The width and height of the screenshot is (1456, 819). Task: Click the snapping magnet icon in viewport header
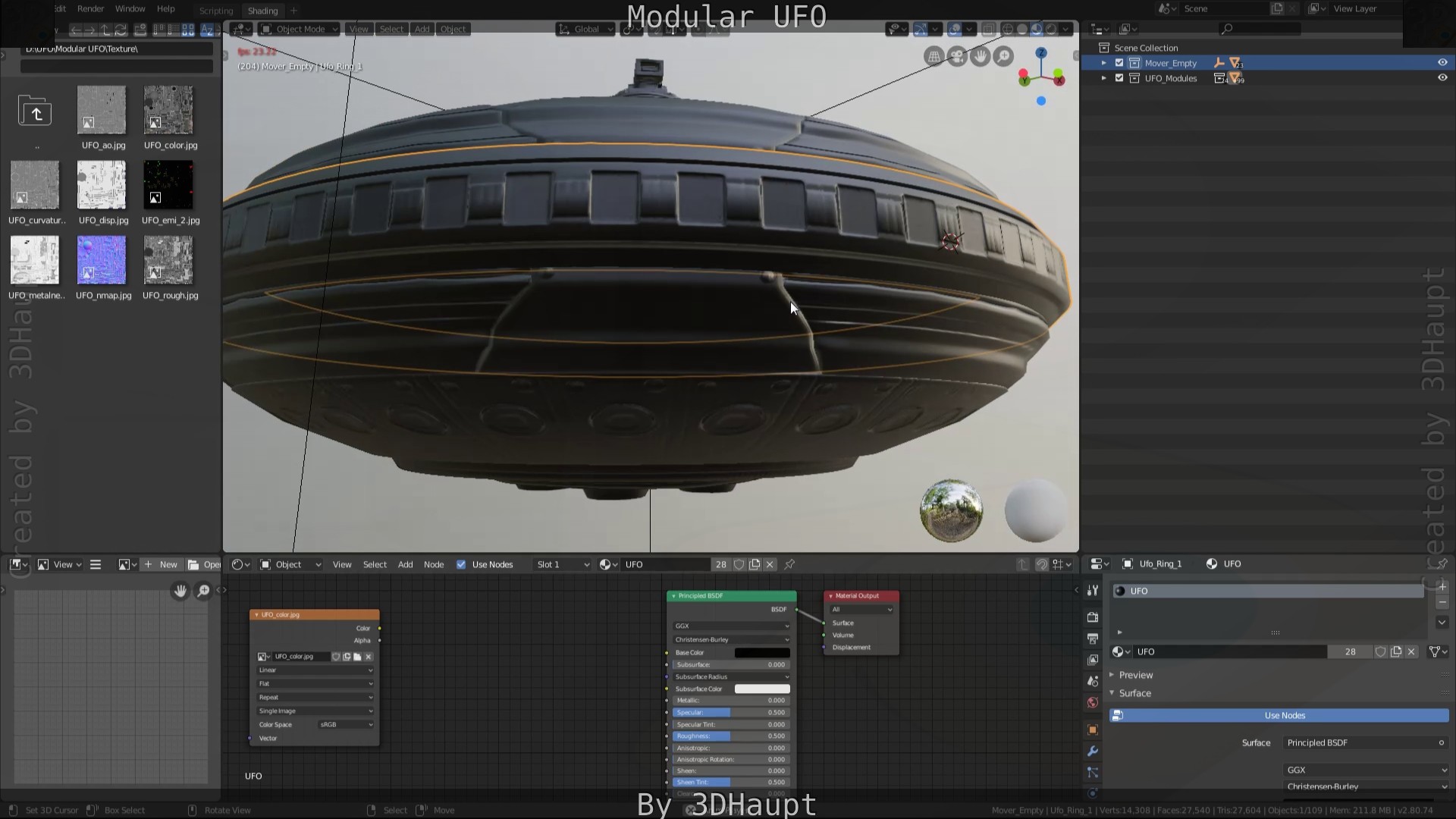click(630, 29)
